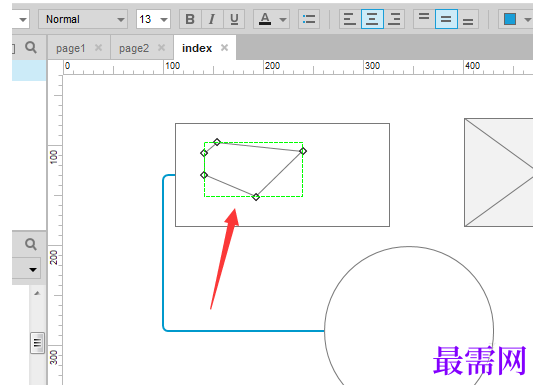Image resolution: width=545 pixels, height=392 pixels.
Task: Align text to the left
Action: tap(349, 19)
